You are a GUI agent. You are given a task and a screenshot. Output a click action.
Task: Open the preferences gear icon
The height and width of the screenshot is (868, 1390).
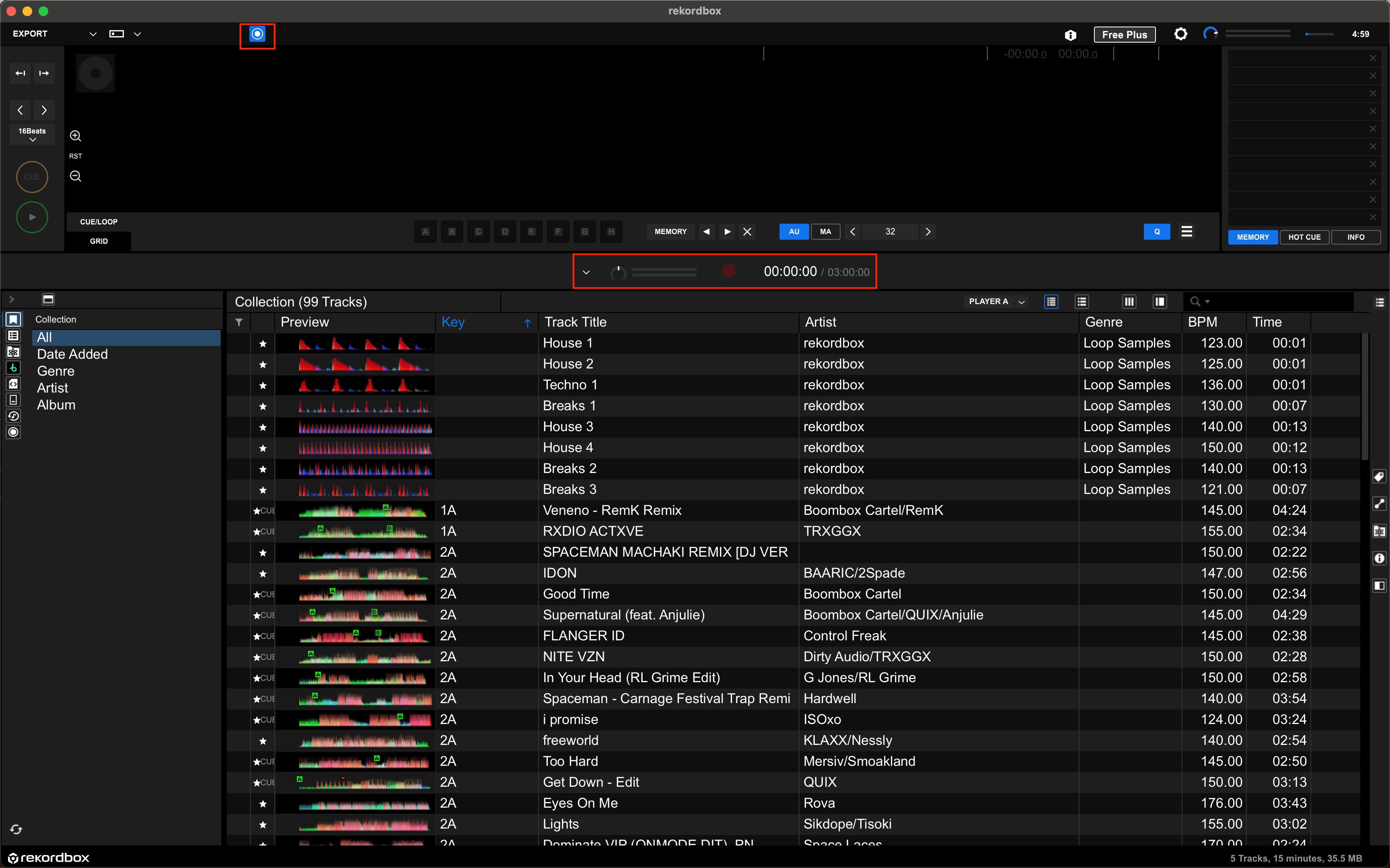point(1180,34)
